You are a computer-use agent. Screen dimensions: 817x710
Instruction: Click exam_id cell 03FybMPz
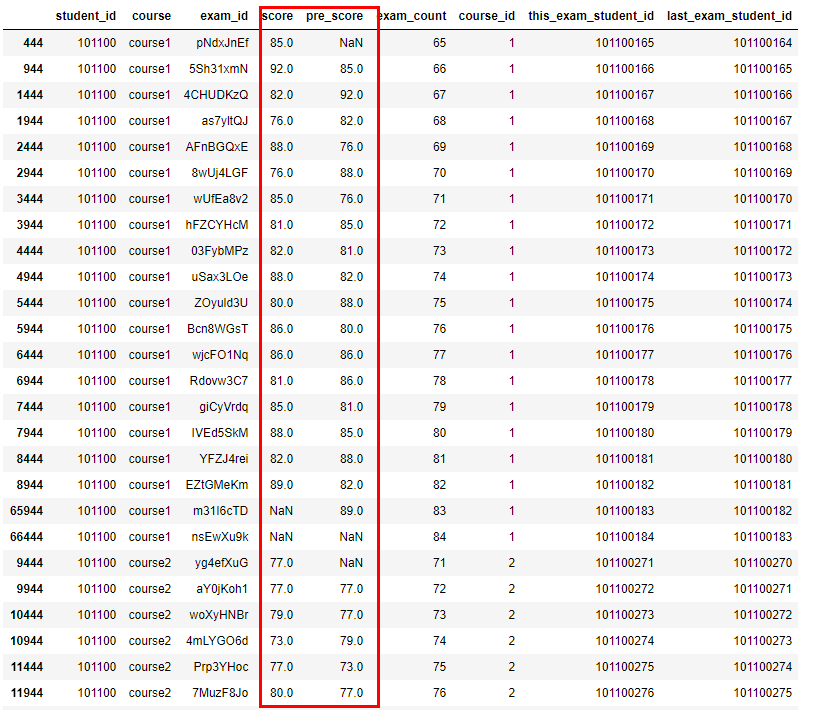[x=219, y=251]
